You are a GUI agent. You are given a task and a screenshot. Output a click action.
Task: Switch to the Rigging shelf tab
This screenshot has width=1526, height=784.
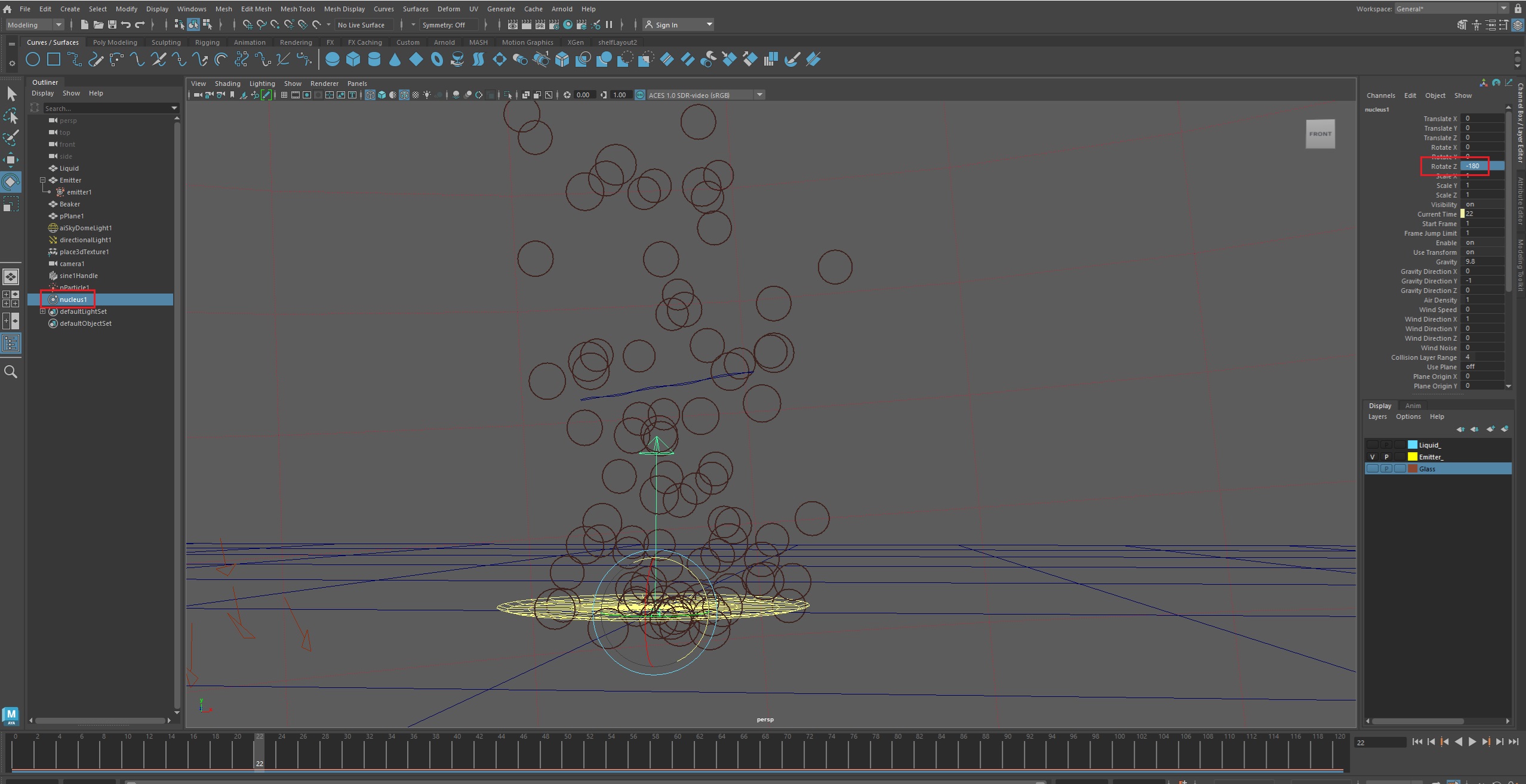[207, 42]
